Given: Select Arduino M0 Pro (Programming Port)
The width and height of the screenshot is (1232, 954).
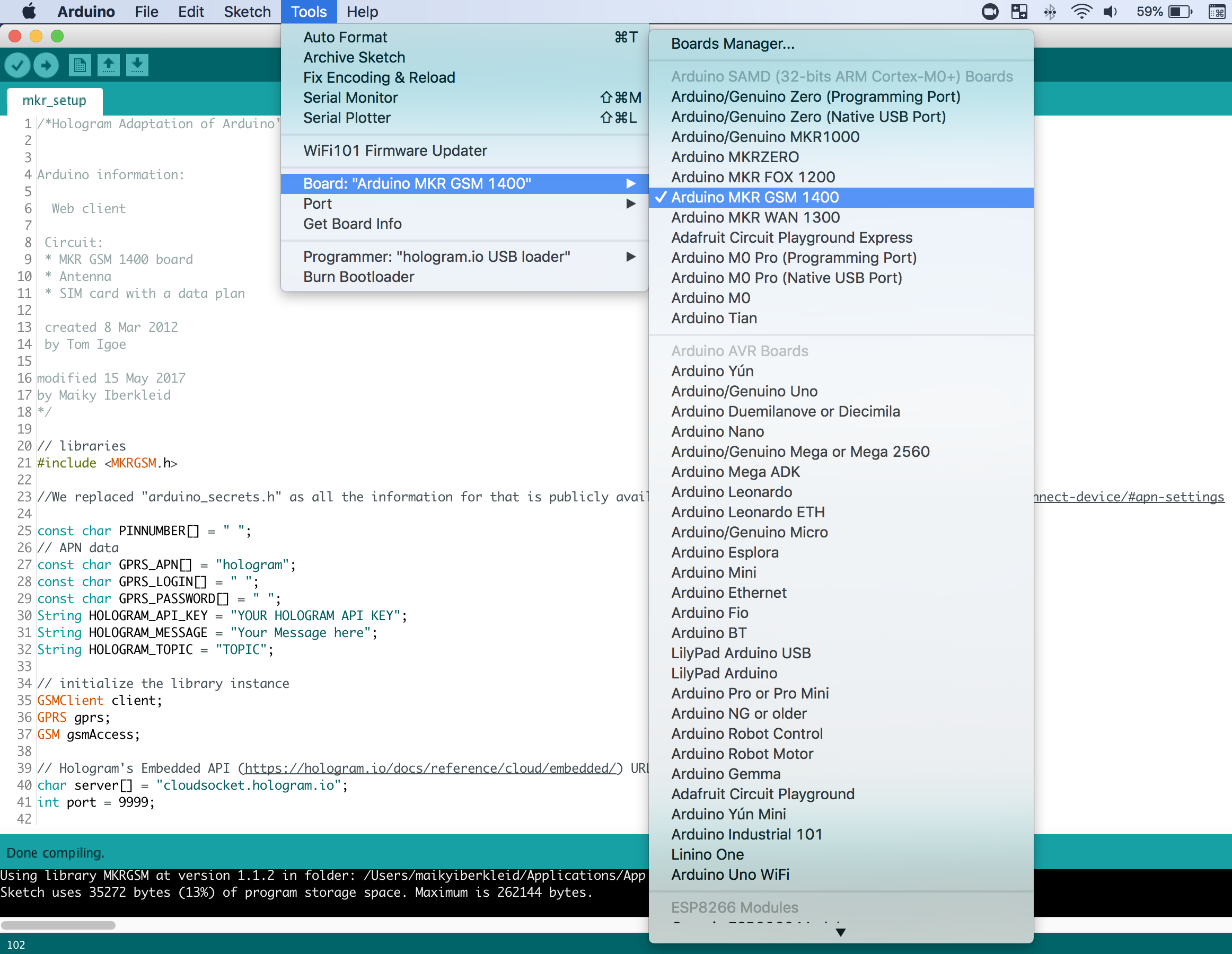Looking at the screenshot, I should tap(841, 258).
